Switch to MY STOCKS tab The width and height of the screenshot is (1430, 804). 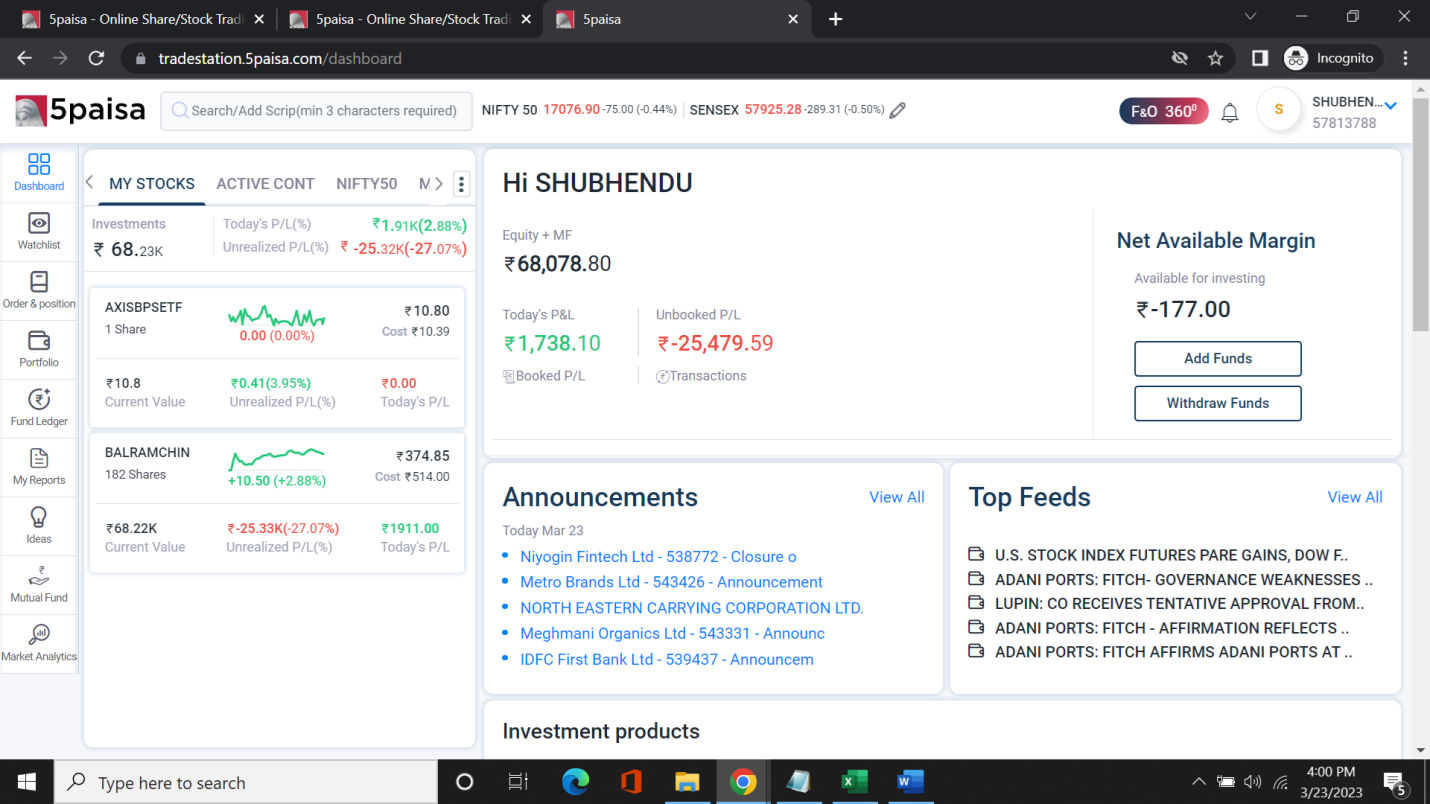pos(152,184)
